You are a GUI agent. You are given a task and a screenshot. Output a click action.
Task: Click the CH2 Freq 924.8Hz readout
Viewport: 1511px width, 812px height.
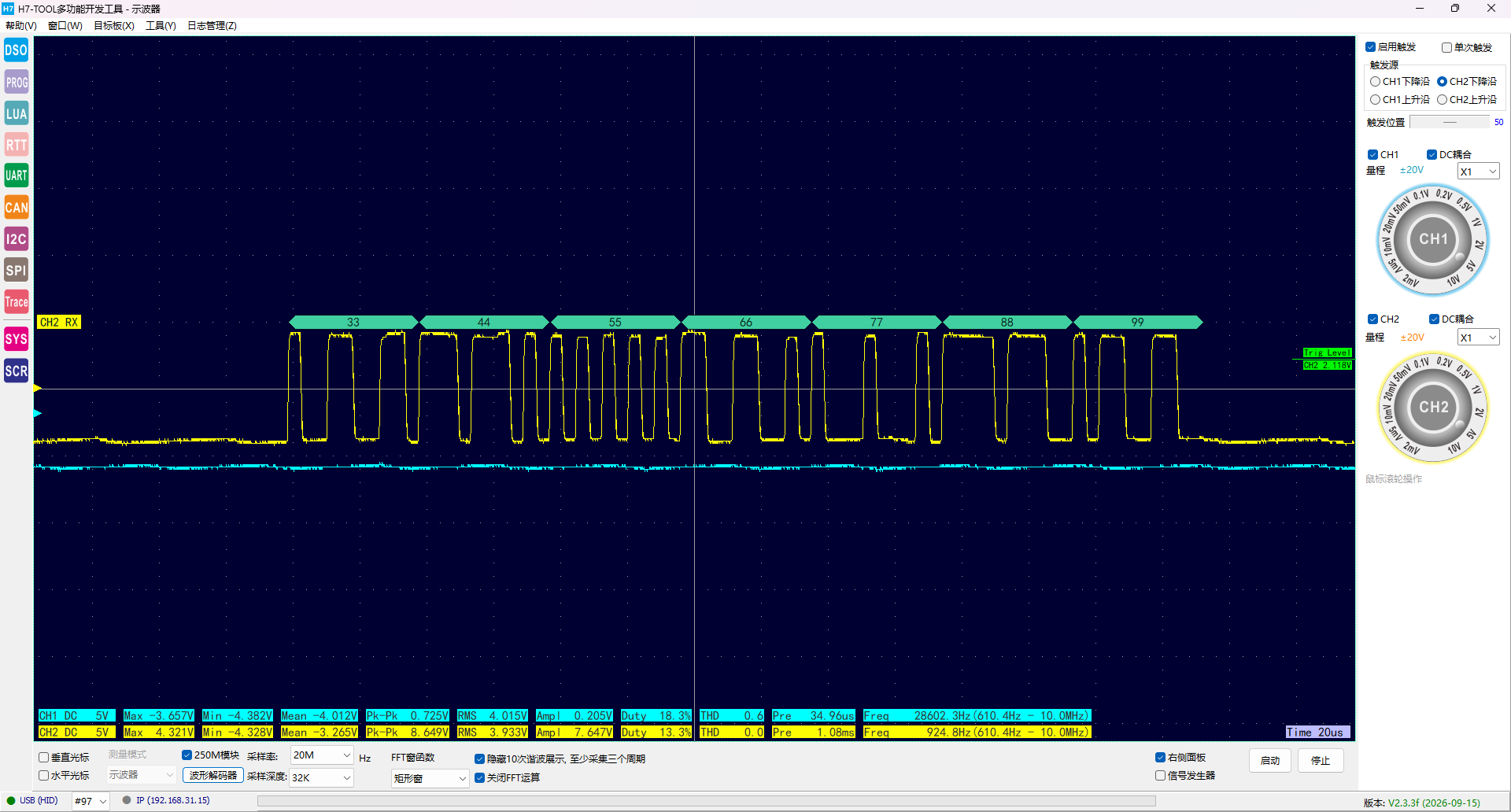(x=977, y=733)
